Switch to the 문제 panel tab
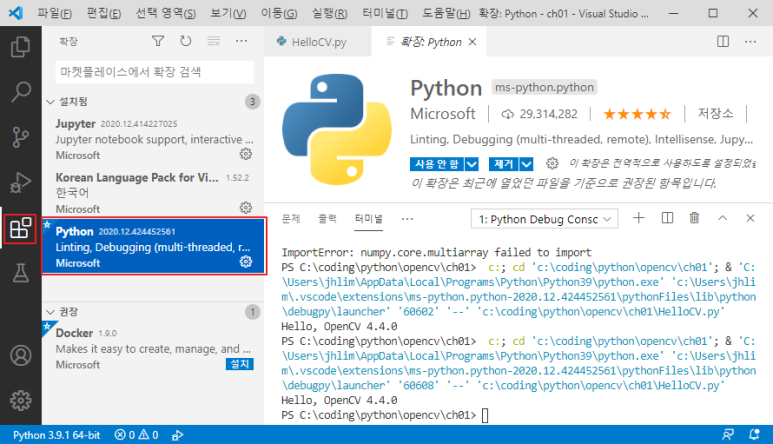The width and height of the screenshot is (773, 444). coord(291,219)
